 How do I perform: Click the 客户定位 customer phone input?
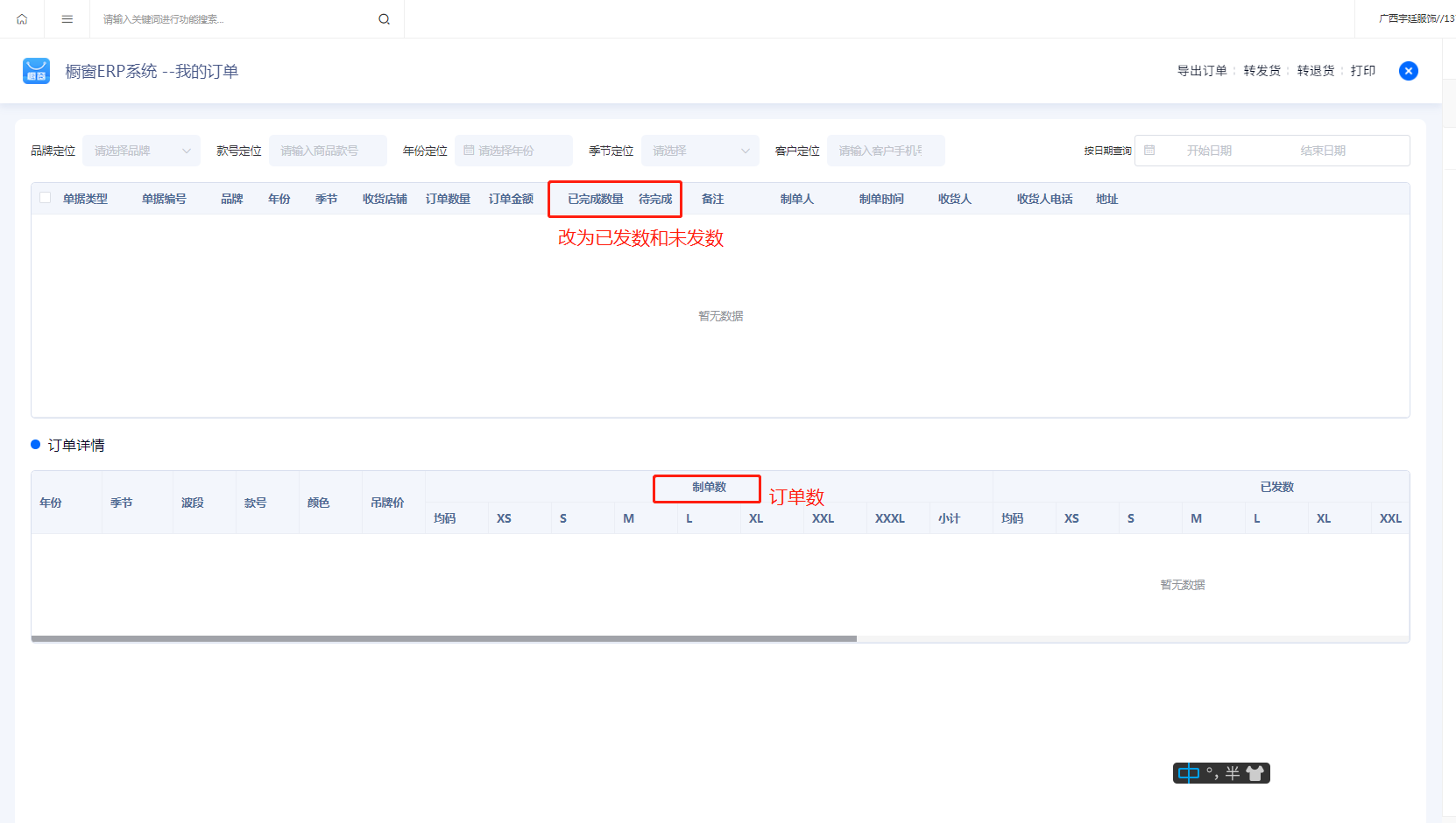click(x=886, y=151)
